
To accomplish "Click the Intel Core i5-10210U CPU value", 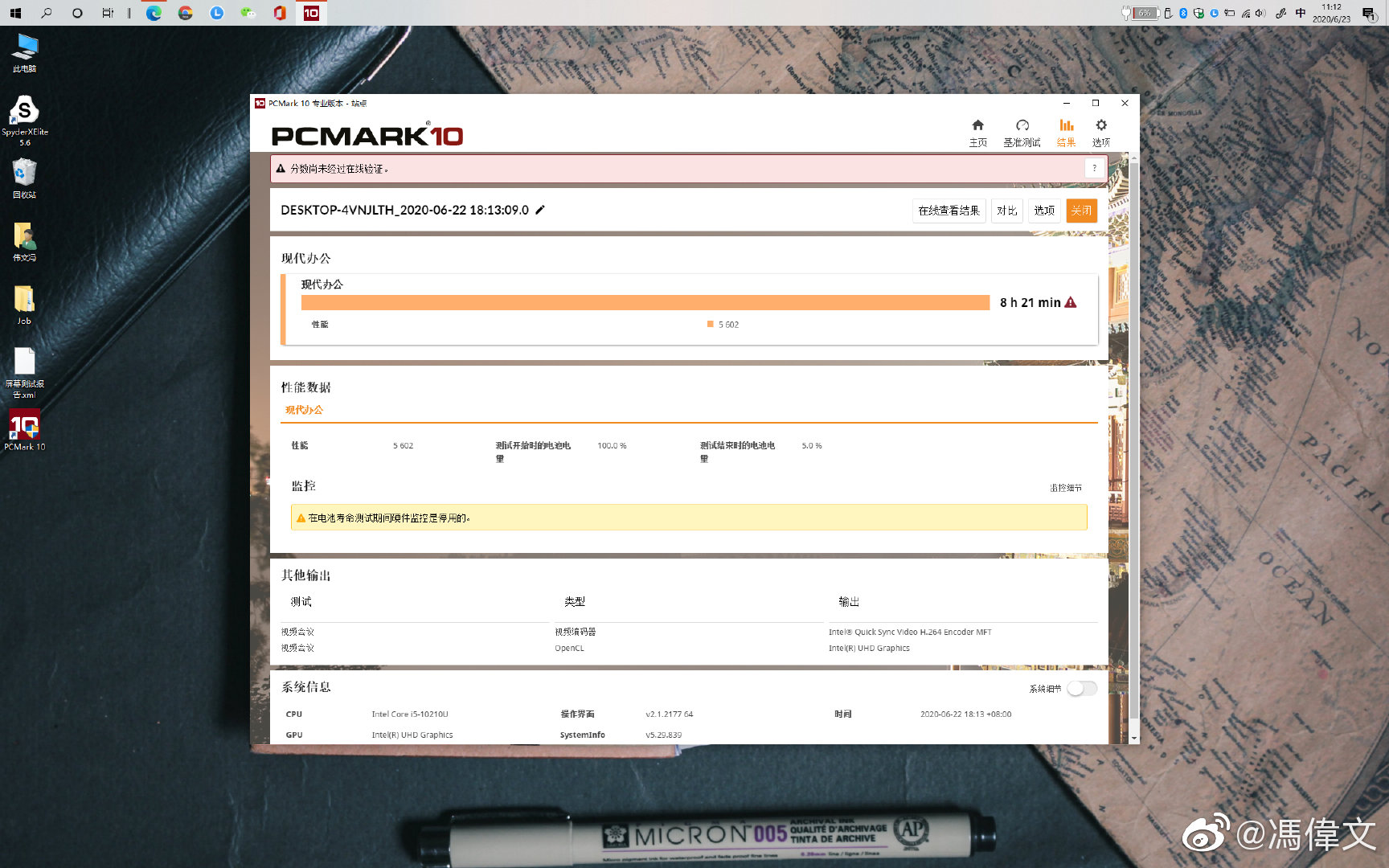I will (410, 714).
